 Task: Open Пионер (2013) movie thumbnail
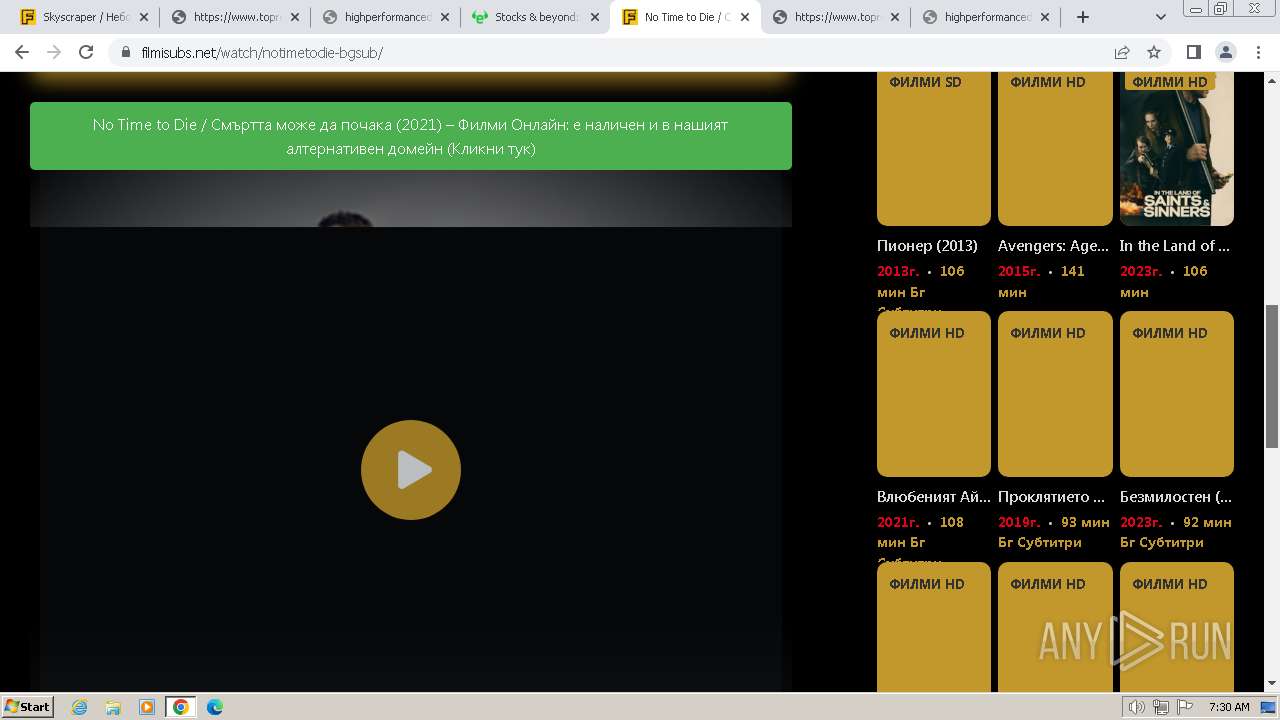click(934, 149)
